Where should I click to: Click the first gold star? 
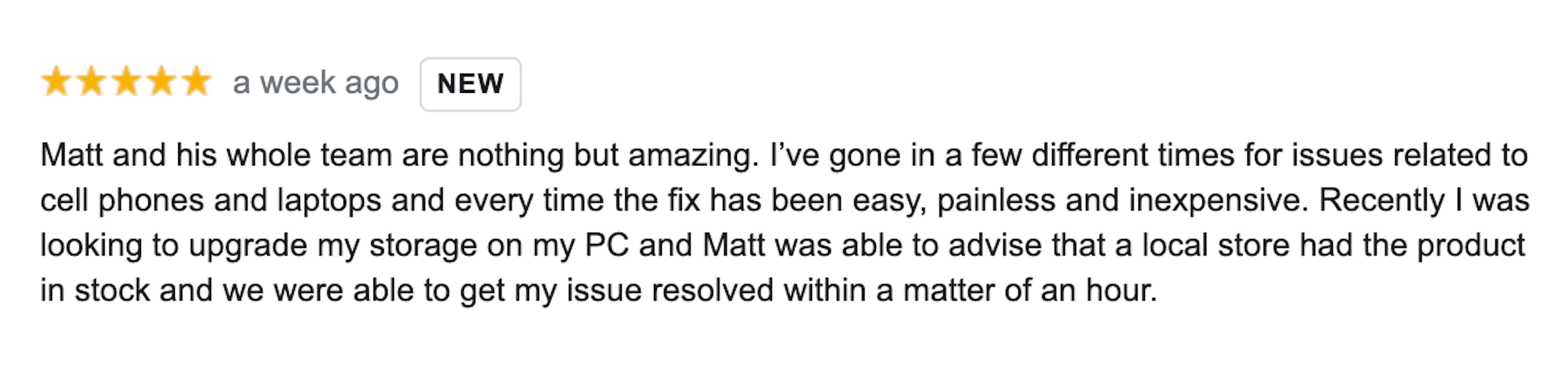(x=56, y=82)
